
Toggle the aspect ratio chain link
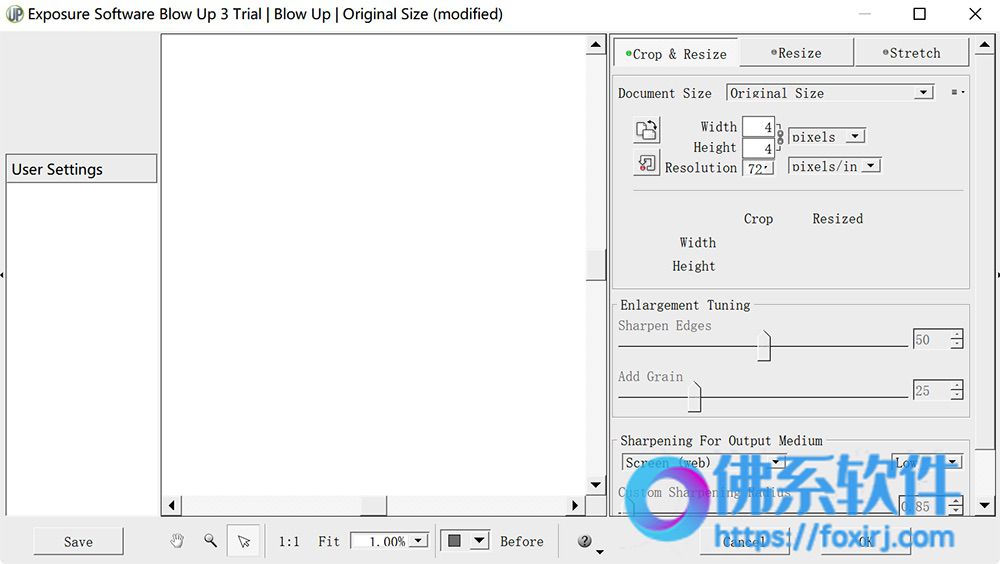pos(780,137)
